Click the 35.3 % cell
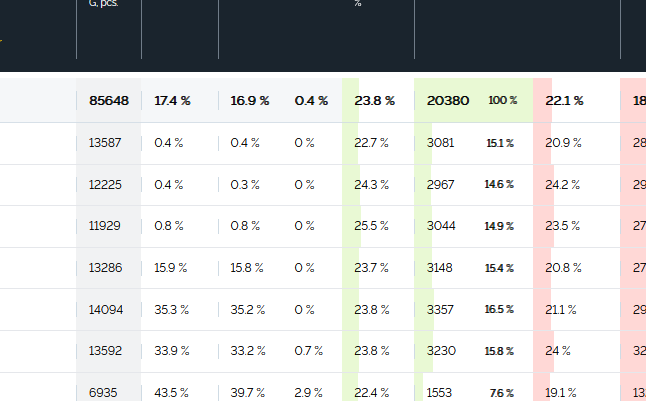Screen dimensions: 646x401 [x=171, y=310]
